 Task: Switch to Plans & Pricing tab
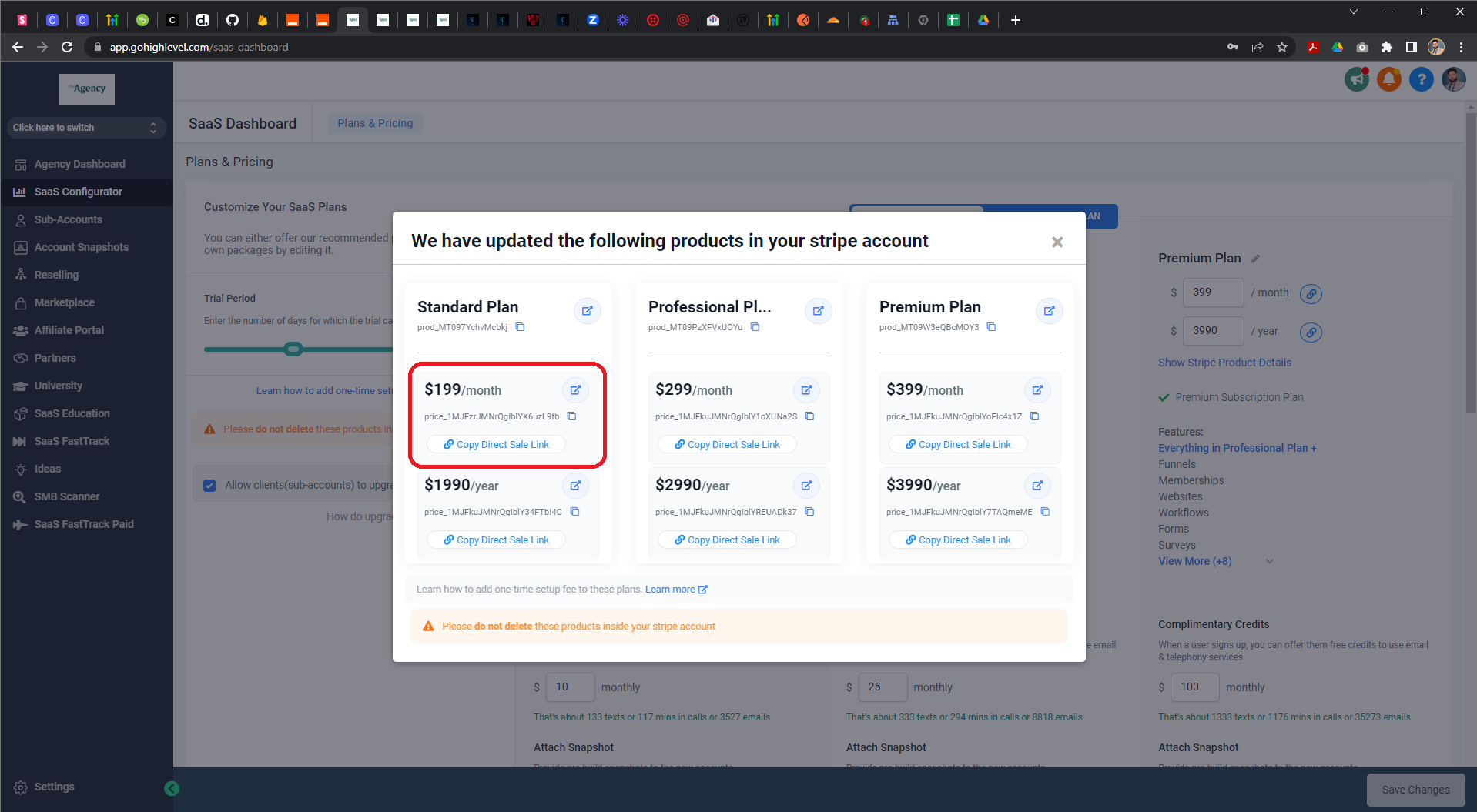pyautogui.click(x=375, y=123)
